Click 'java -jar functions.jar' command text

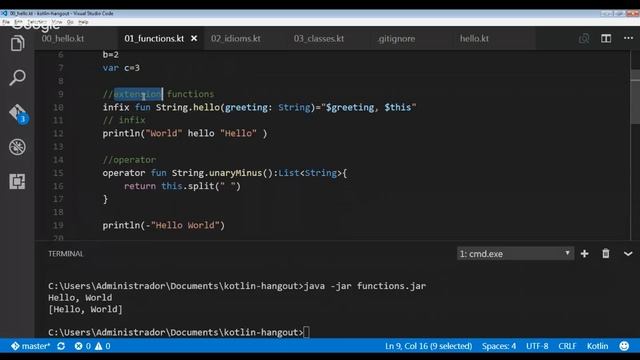coord(365,286)
